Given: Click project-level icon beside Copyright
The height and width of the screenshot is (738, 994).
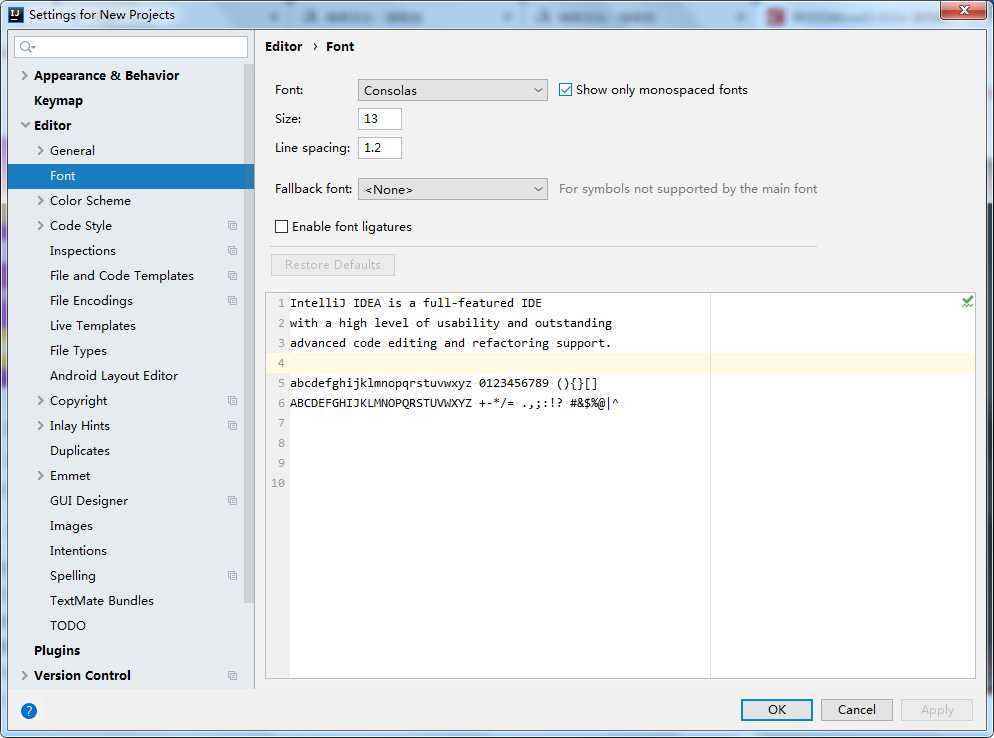Looking at the screenshot, I should click(x=233, y=401).
